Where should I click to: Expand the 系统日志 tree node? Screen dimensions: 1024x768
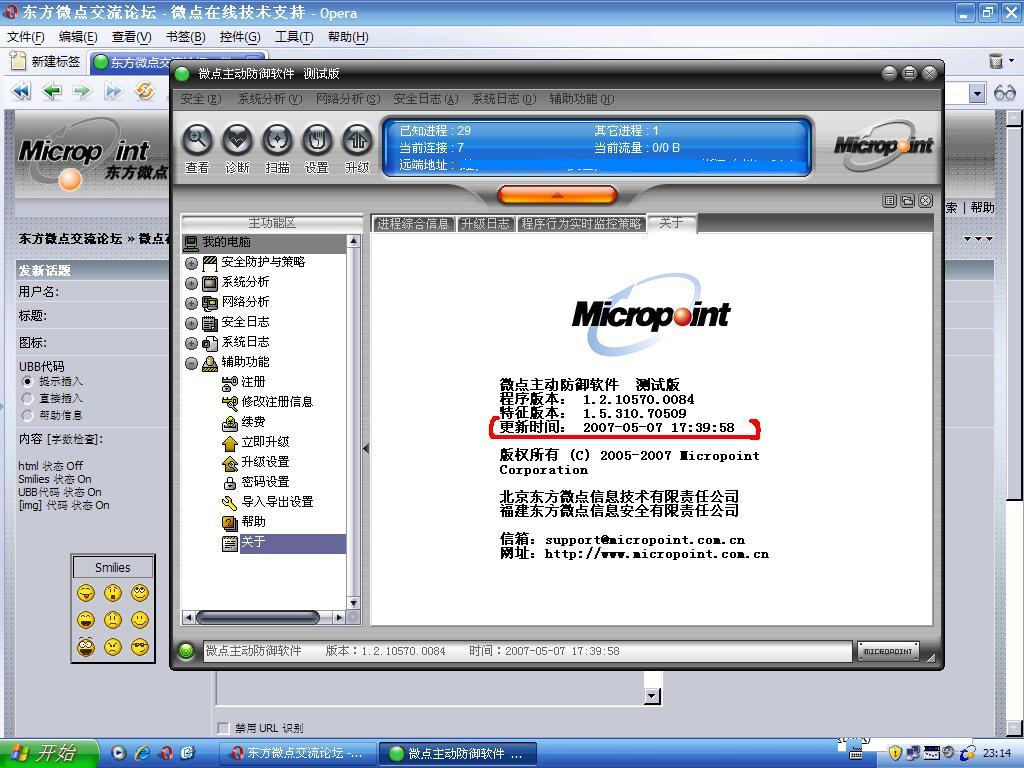pyautogui.click(x=191, y=343)
